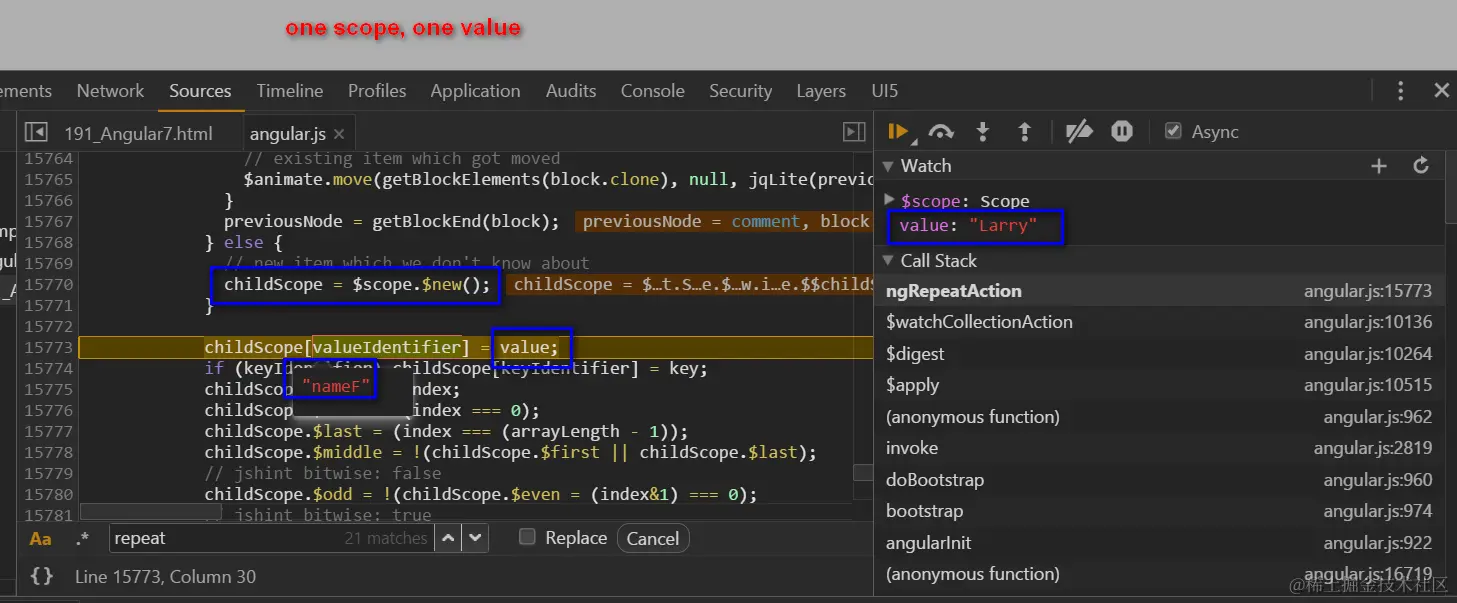Enable the Async checkbox
This screenshot has width=1457, height=603.
1174,131
